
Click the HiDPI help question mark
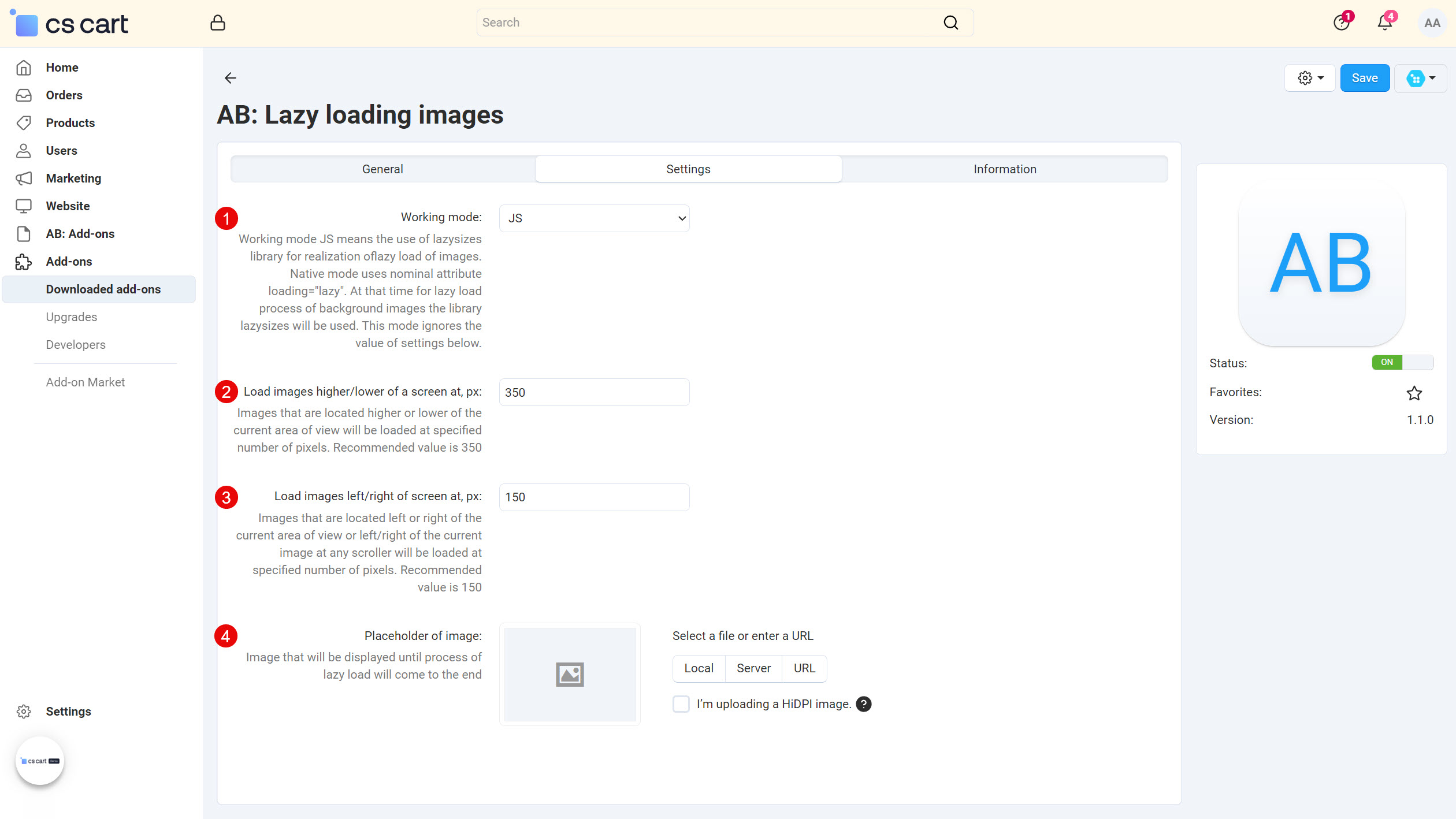[x=863, y=704]
